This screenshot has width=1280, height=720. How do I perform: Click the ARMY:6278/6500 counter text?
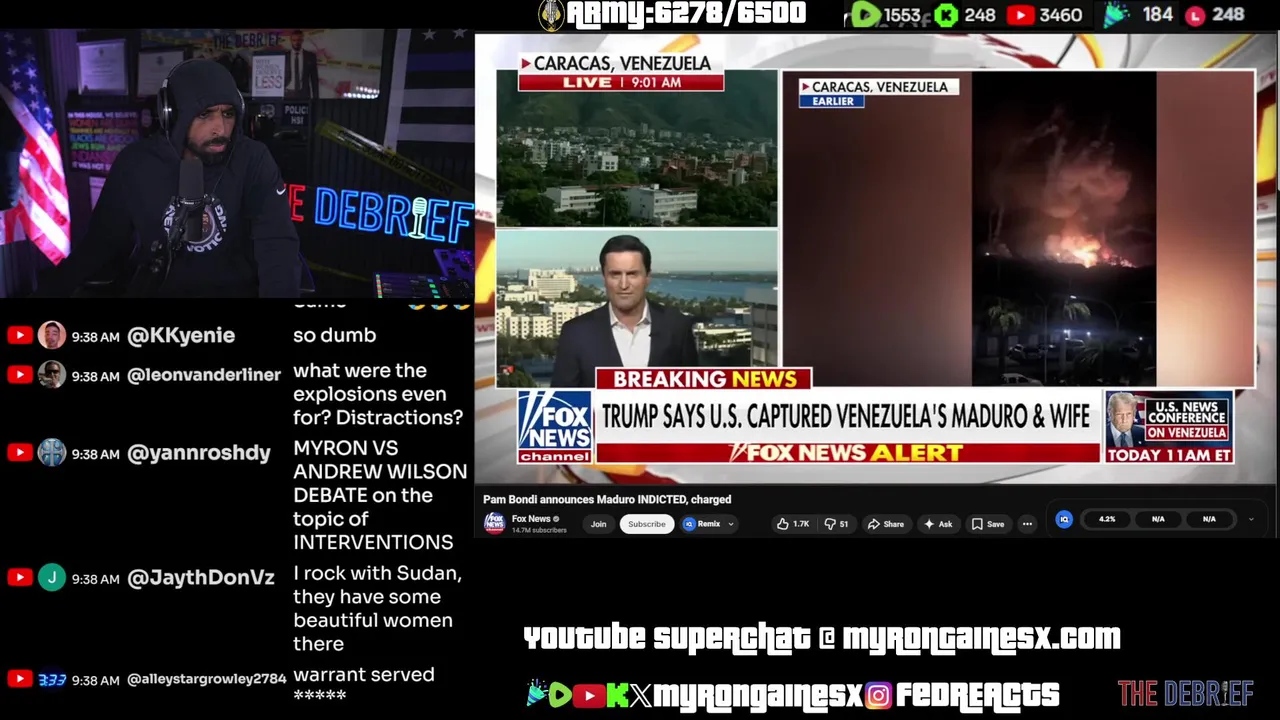coord(686,14)
